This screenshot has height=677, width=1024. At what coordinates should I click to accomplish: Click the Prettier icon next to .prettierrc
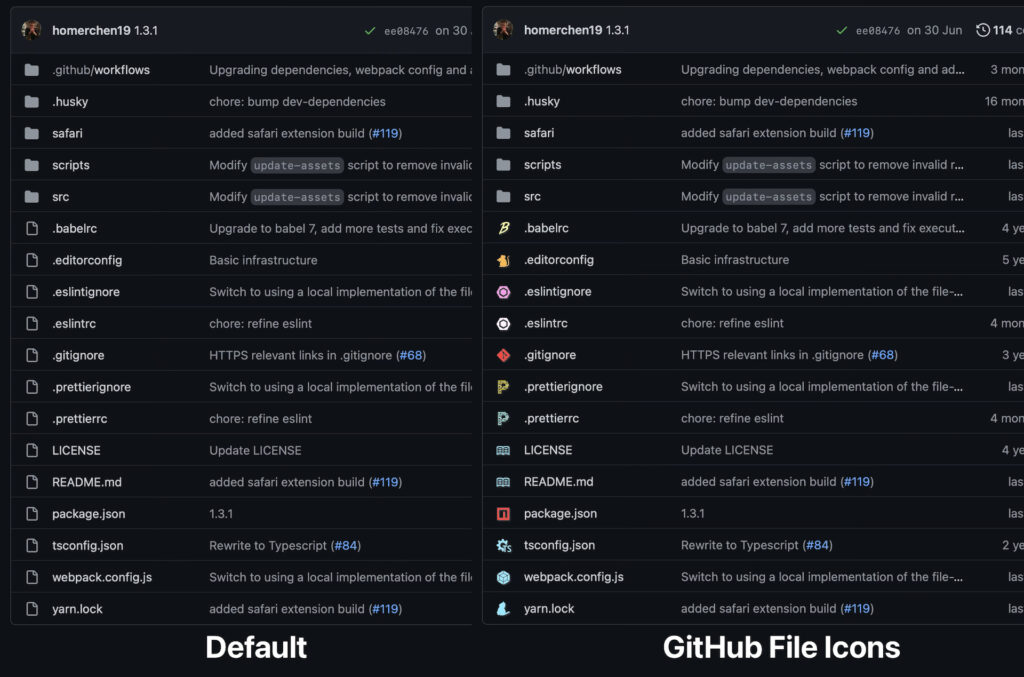point(503,418)
